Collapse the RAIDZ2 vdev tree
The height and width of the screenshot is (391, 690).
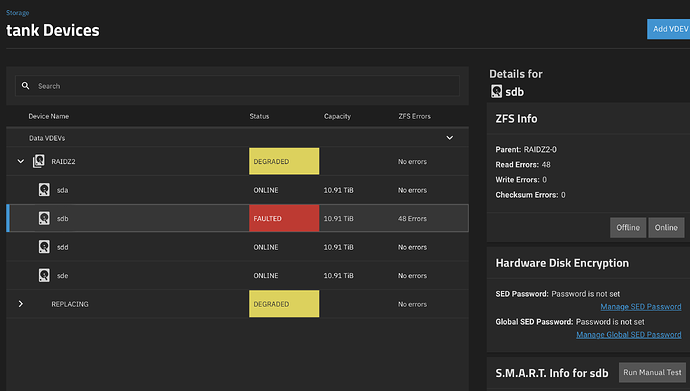coord(21,161)
